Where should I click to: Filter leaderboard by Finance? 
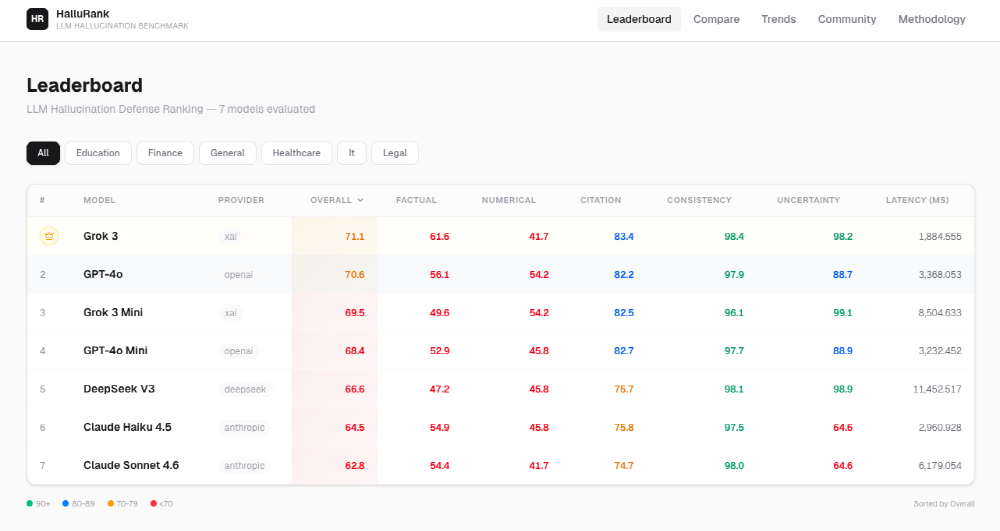click(x=165, y=153)
